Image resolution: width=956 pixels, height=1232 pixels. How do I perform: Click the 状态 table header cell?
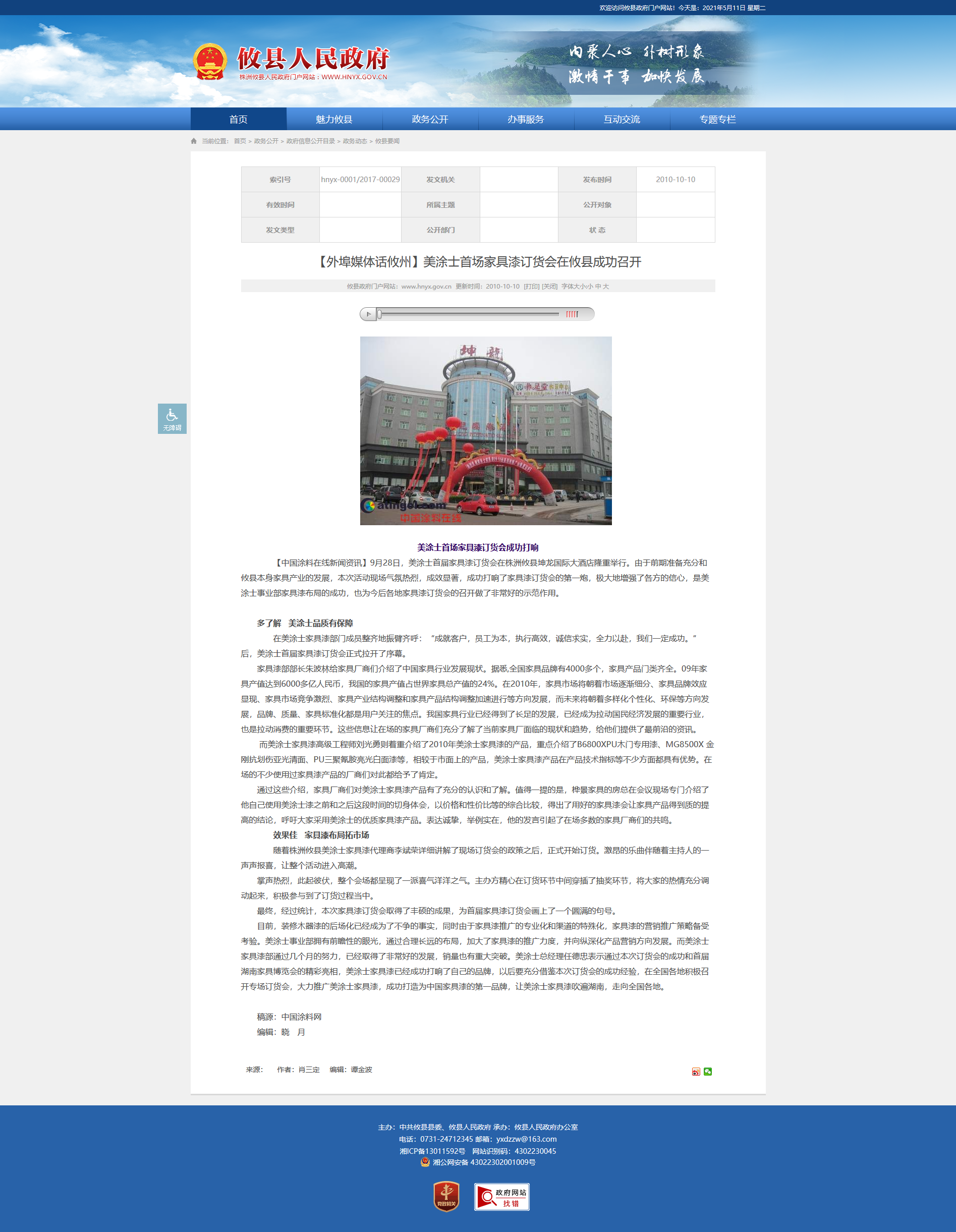point(597,230)
